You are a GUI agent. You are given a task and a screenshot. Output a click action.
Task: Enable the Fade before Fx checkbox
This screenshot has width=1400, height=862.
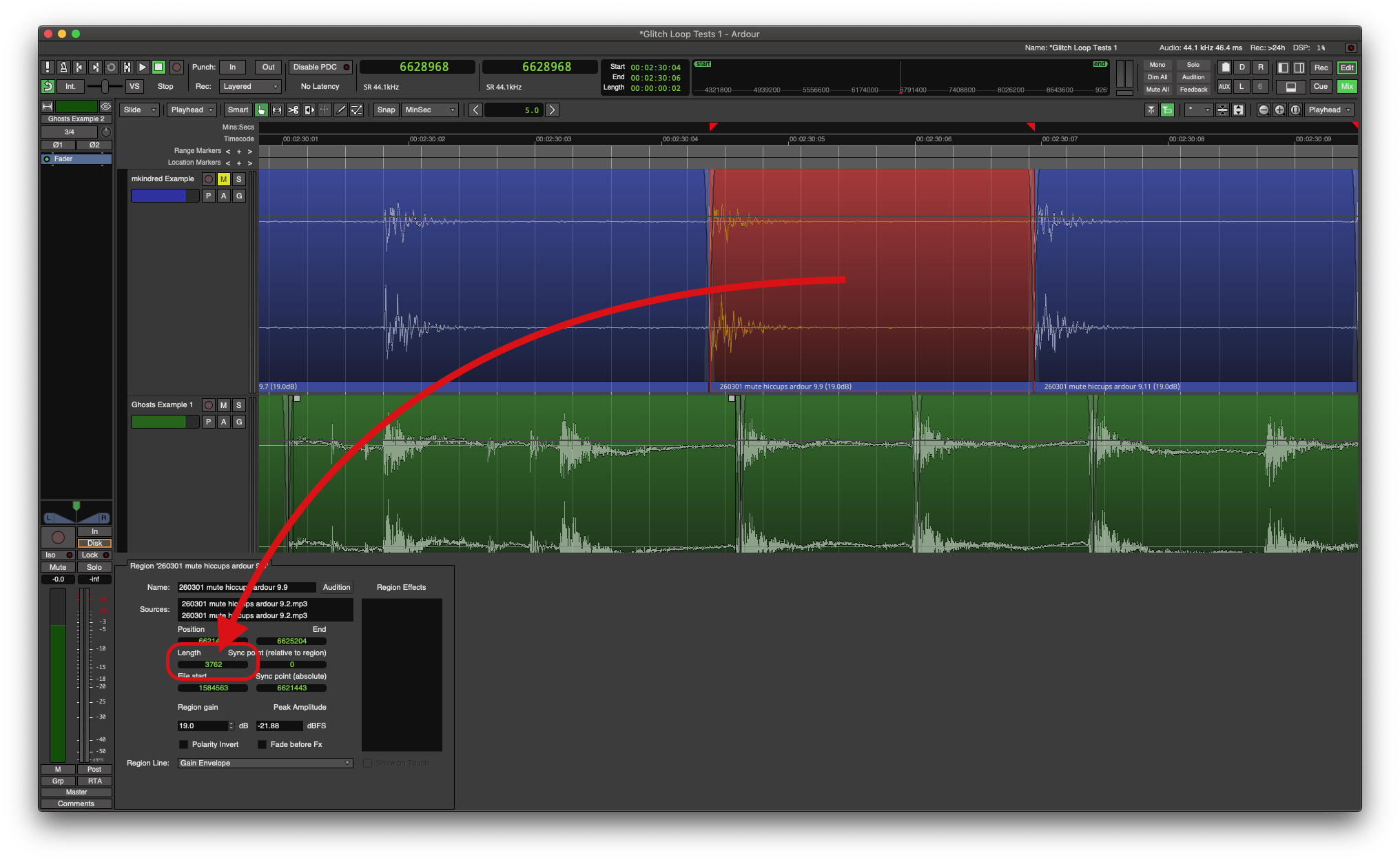click(x=262, y=744)
